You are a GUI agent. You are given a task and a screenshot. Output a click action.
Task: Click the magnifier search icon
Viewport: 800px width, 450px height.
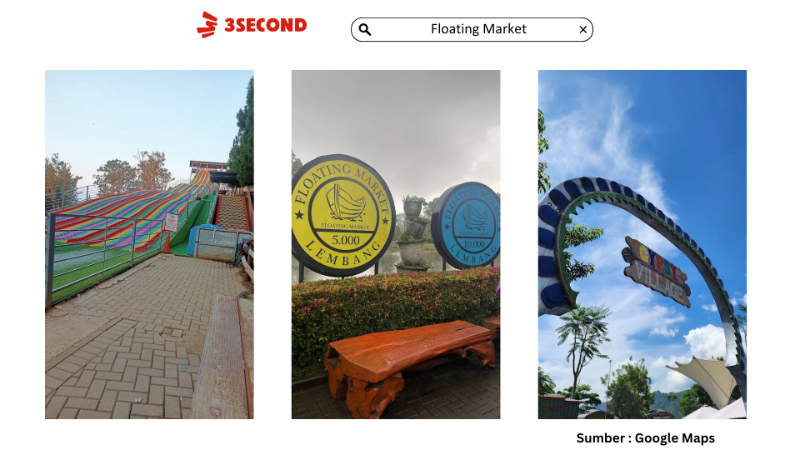click(x=364, y=30)
